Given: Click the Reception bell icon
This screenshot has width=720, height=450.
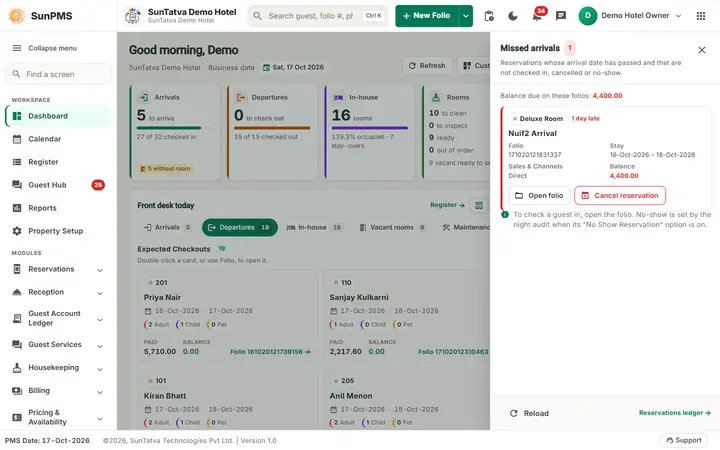Looking at the screenshot, I should pyautogui.click(x=17, y=292).
